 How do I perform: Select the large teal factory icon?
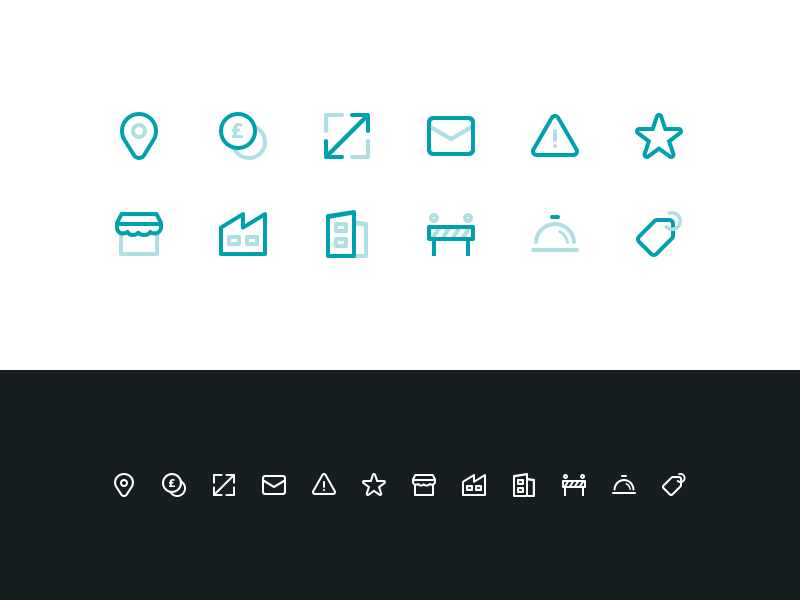[243, 234]
